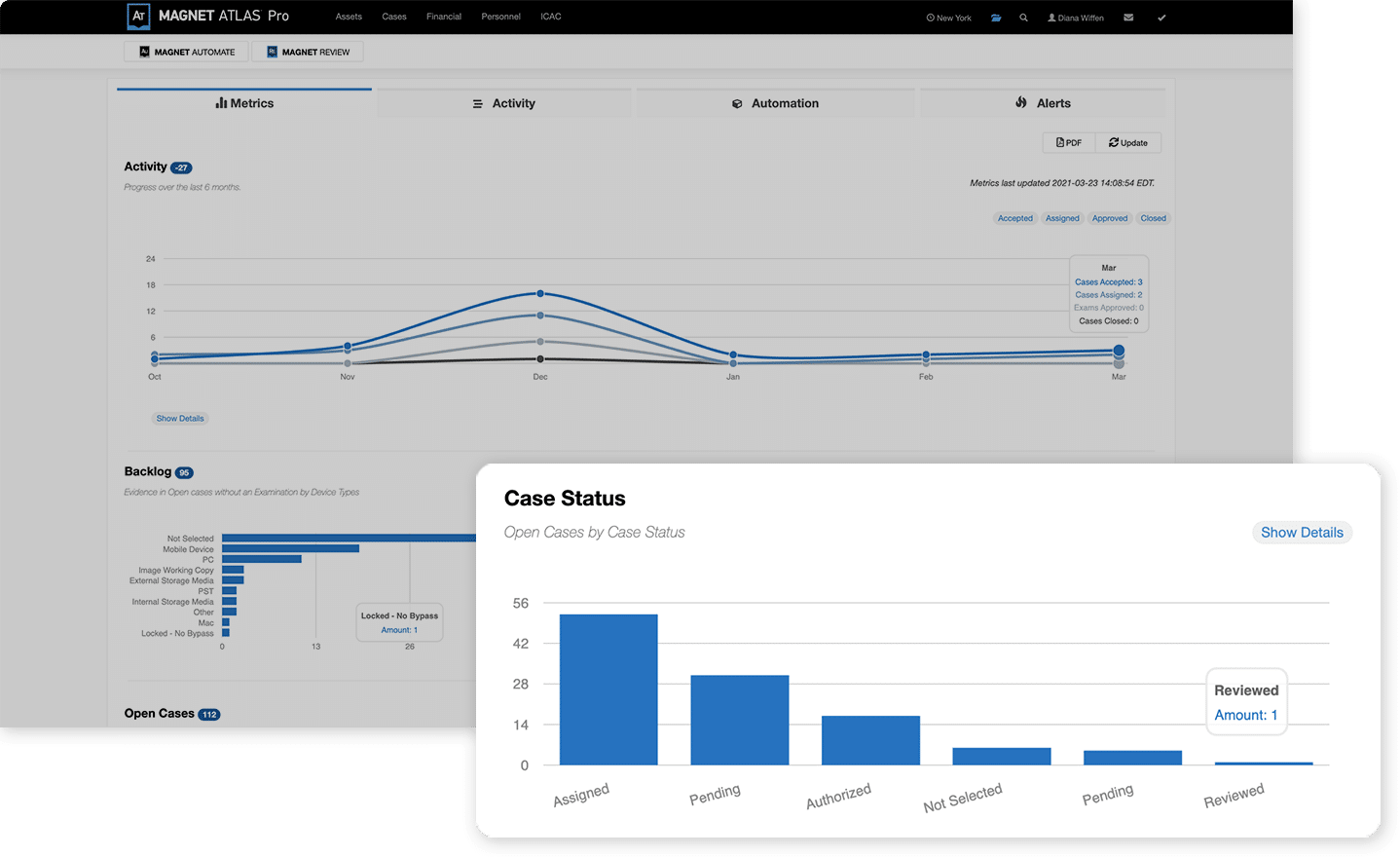Image resolution: width=1400 pixels, height=857 pixels.
Task: Refresh metrics with the Update button
Action: [1128, 143]
